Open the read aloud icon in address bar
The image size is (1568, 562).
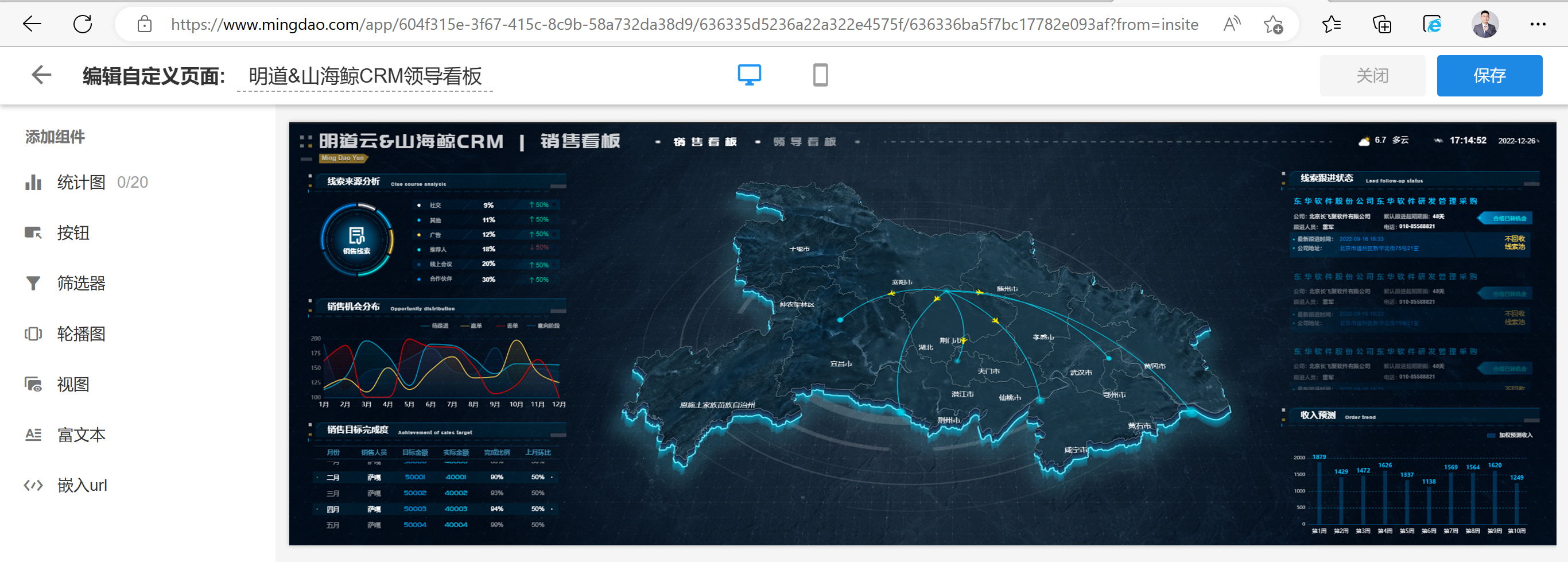1232,24
